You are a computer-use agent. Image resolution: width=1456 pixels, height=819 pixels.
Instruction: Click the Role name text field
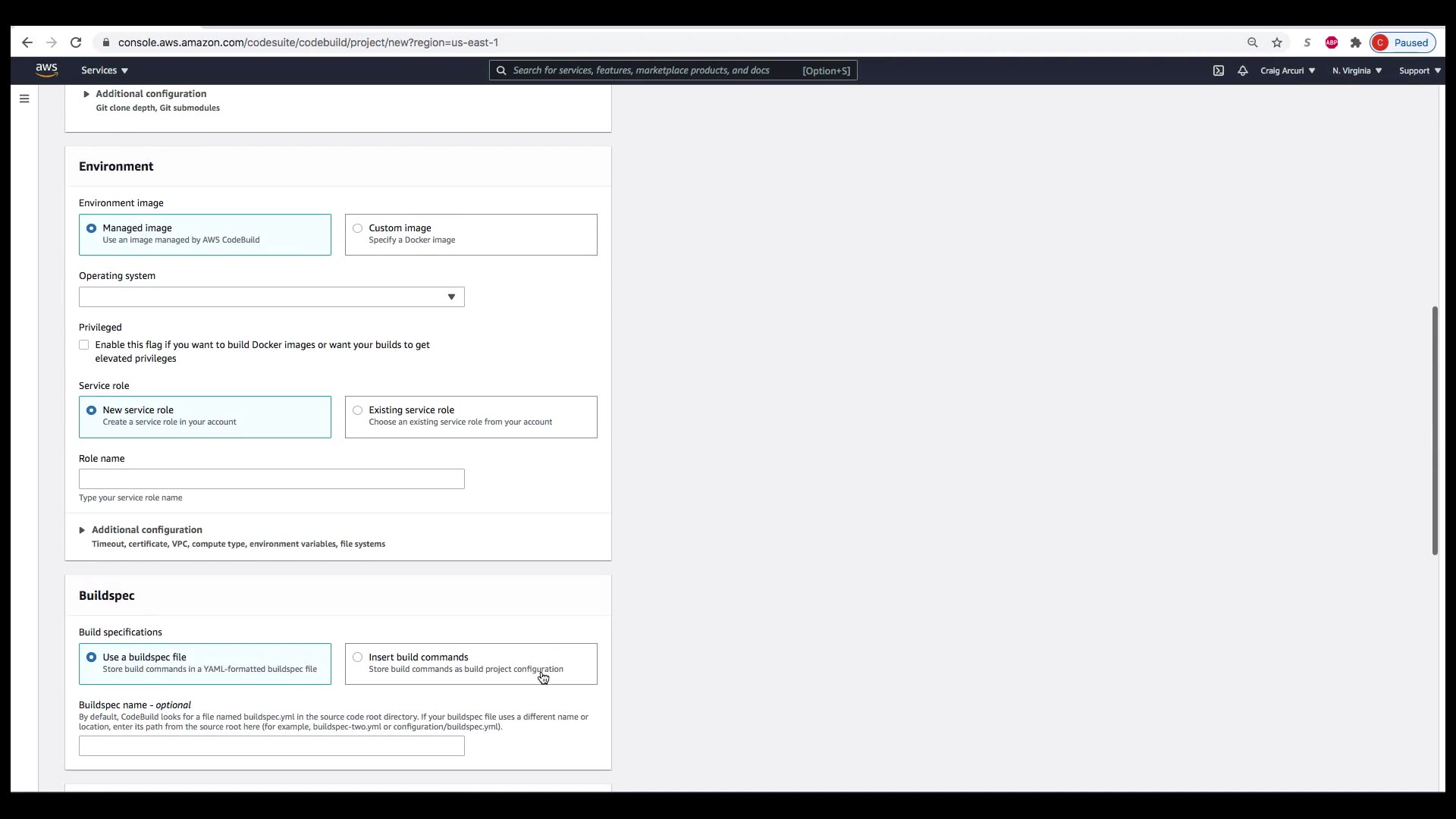(271, 479)
